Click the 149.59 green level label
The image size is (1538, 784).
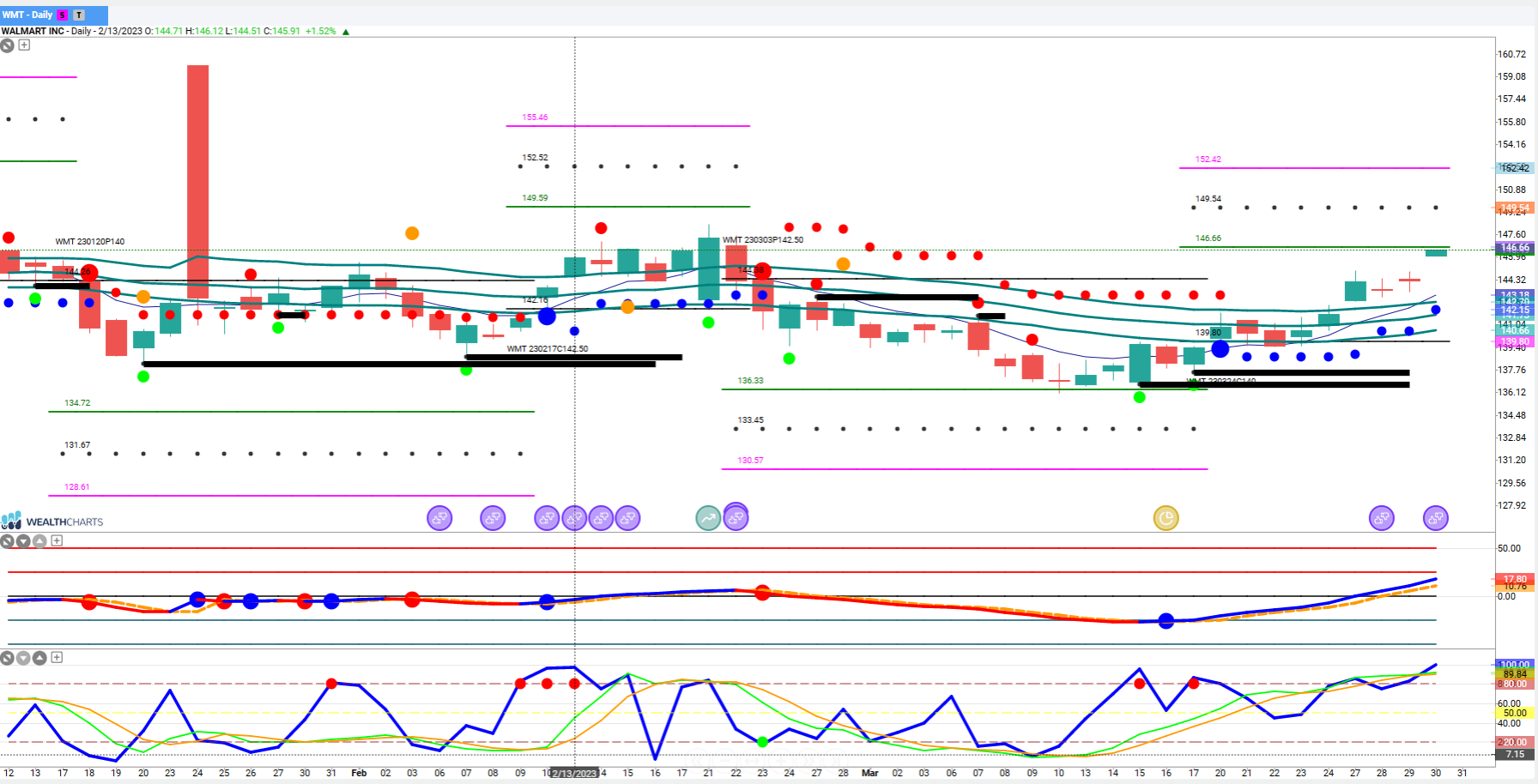pyautogui.click(x=535, y=198)
